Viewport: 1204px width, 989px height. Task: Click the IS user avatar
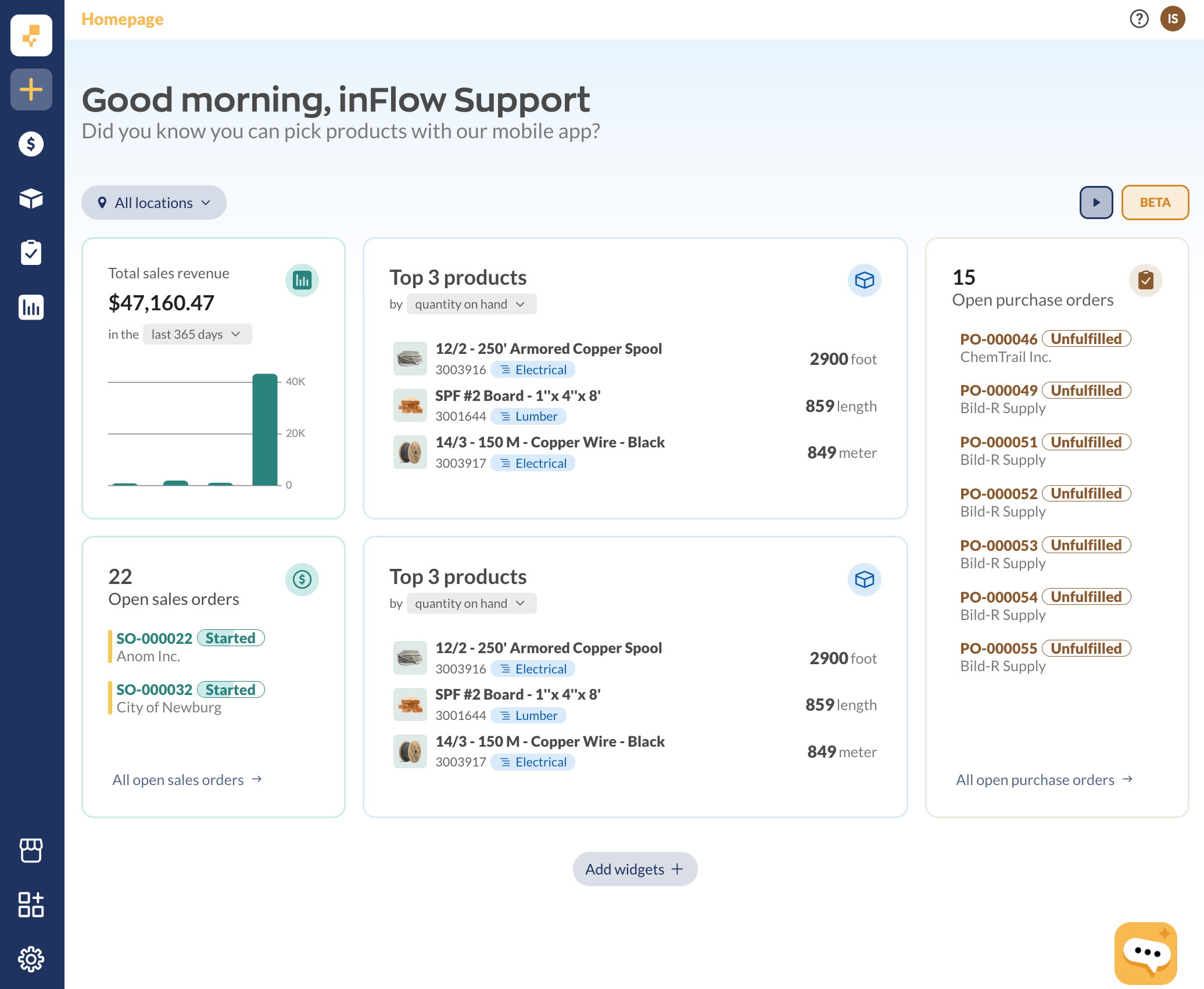tap(1173, 19)
